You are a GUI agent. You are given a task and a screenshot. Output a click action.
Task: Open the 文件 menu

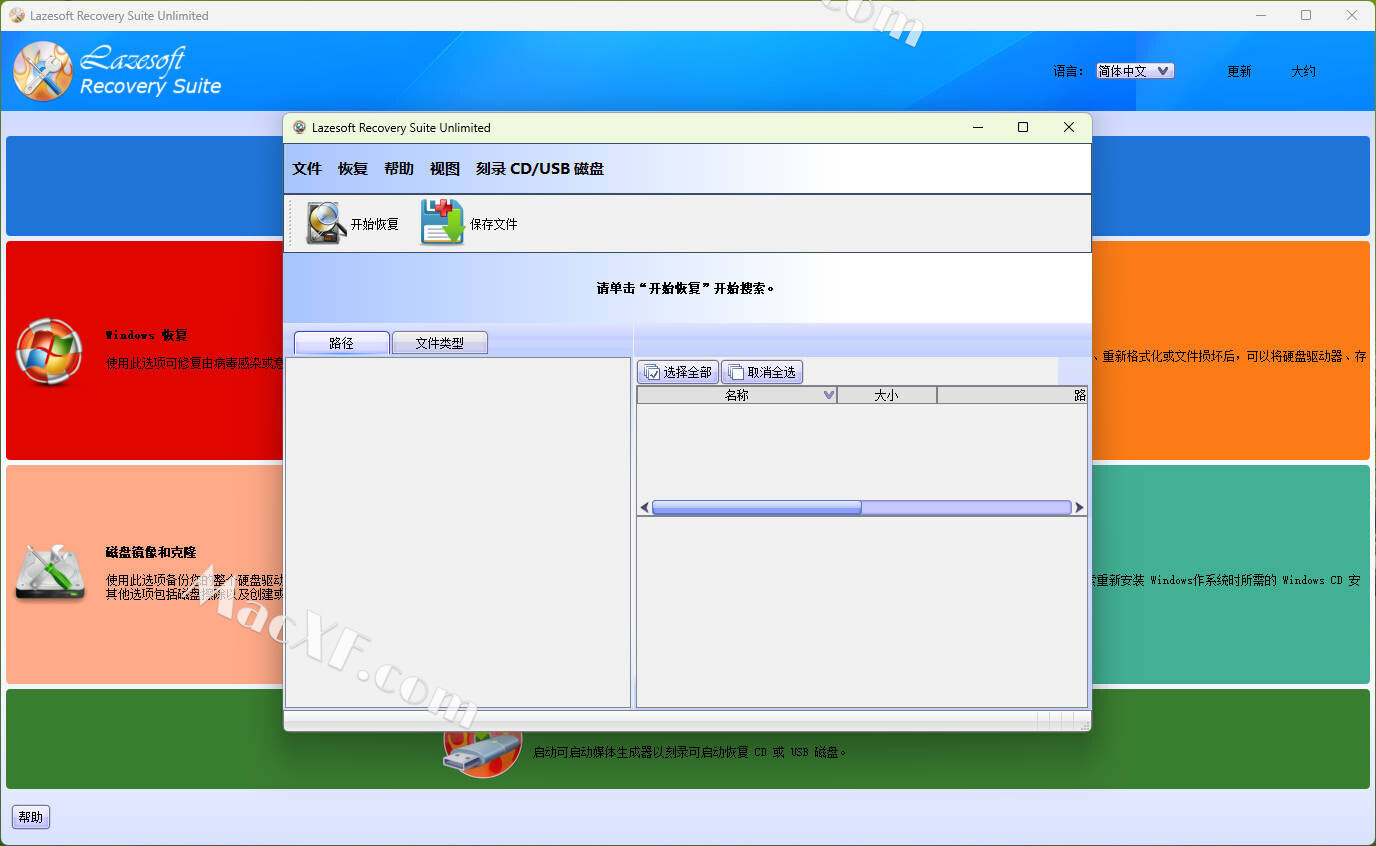(x=307, y=169)
